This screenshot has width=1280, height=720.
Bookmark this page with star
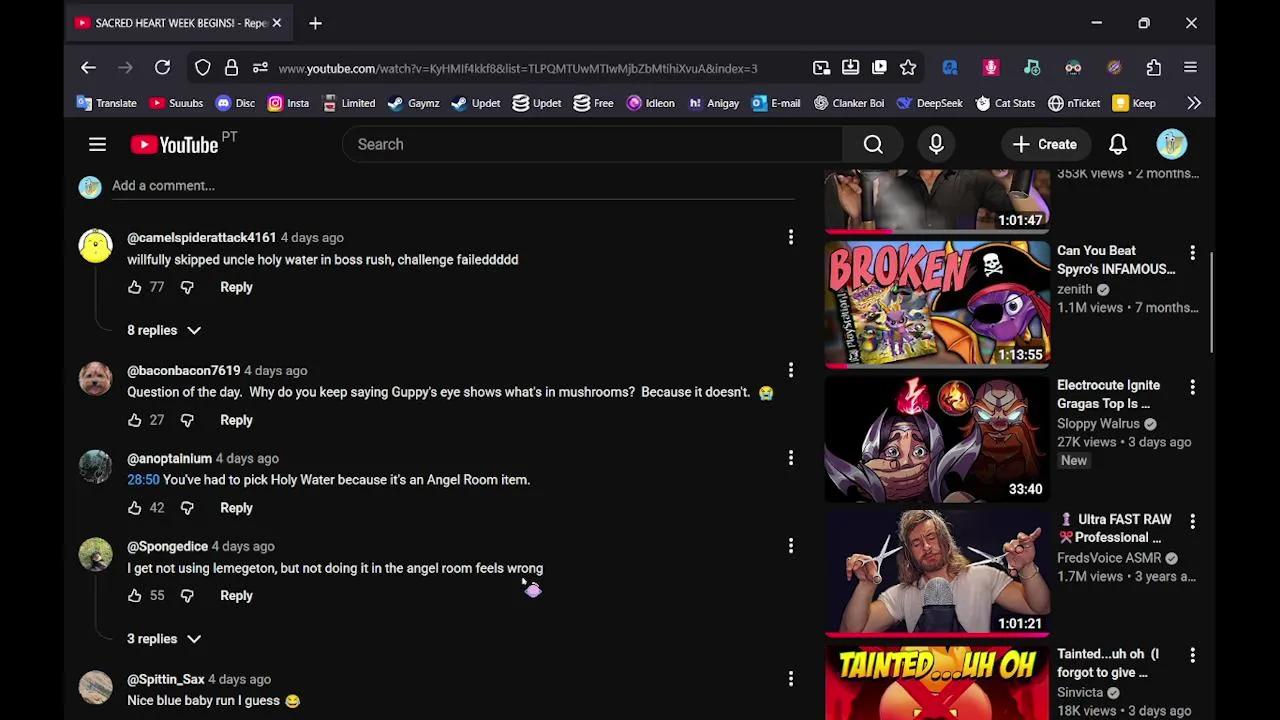pyautogui.click(x=908, y=68)
